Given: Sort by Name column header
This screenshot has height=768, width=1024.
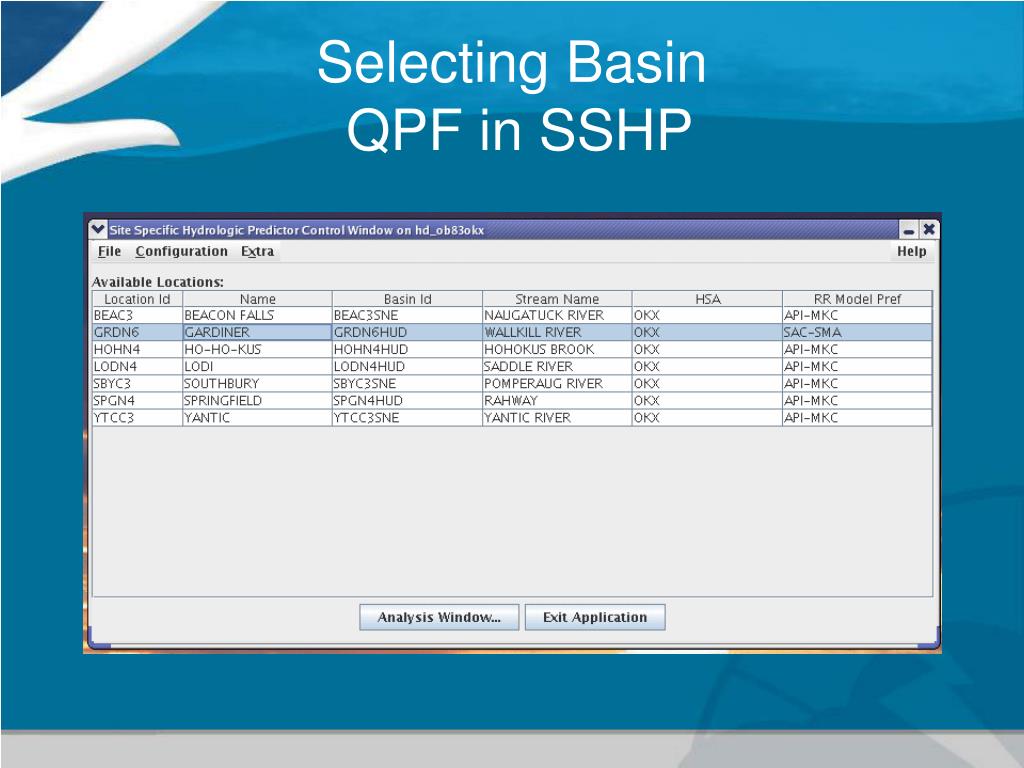Looking at the screenshot, I should pyautogui.click(x=257, y=299).
